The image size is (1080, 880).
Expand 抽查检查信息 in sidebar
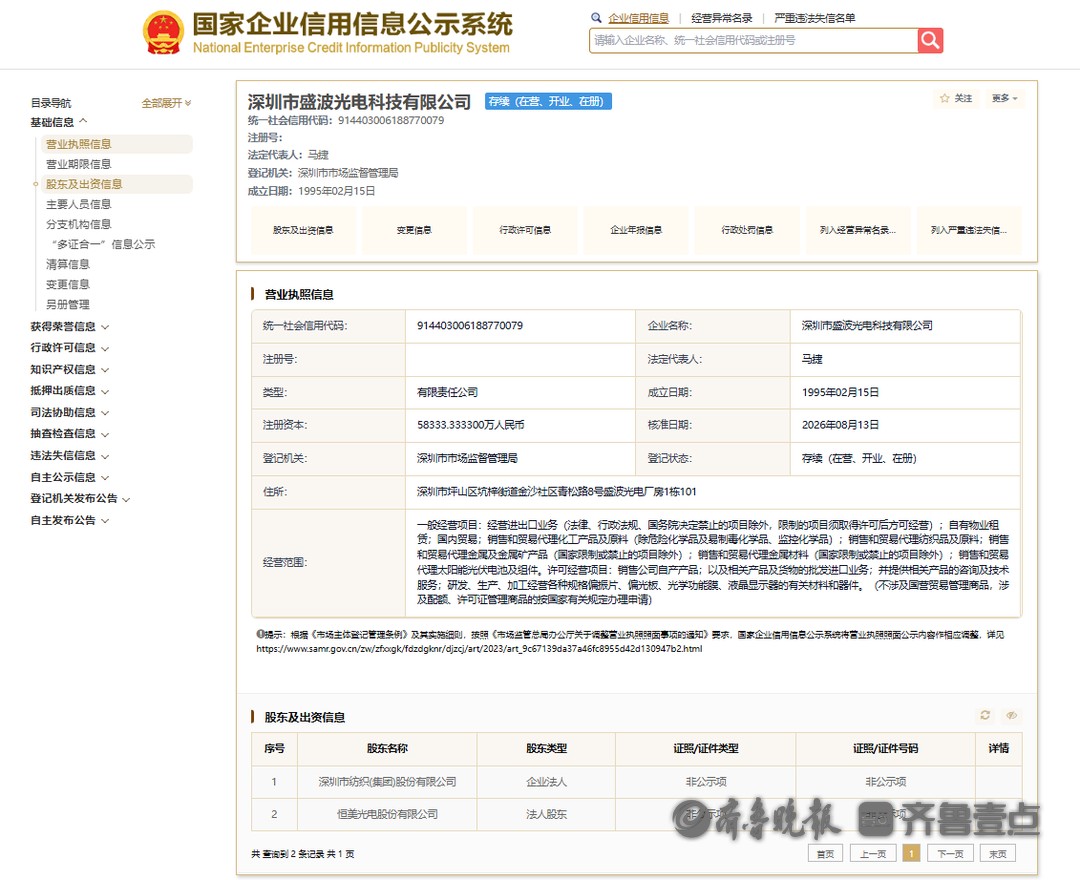click(70, 434)
